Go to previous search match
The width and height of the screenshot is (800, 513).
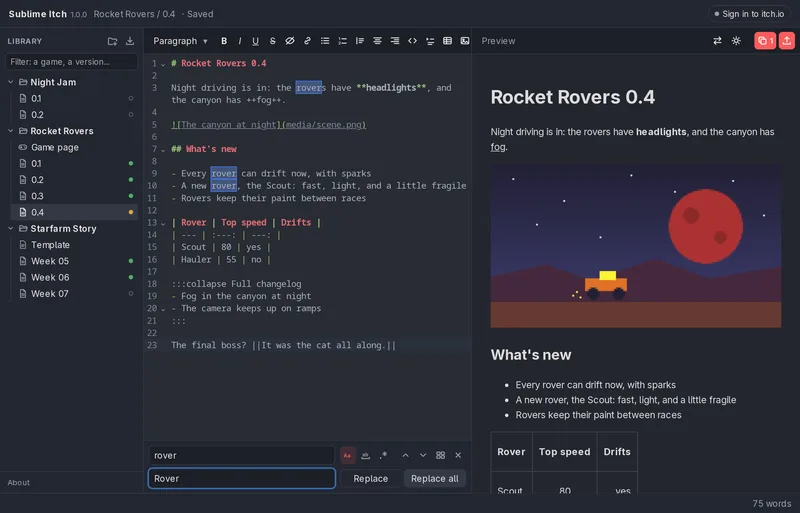pyautogui.click(x=405, y=455)
